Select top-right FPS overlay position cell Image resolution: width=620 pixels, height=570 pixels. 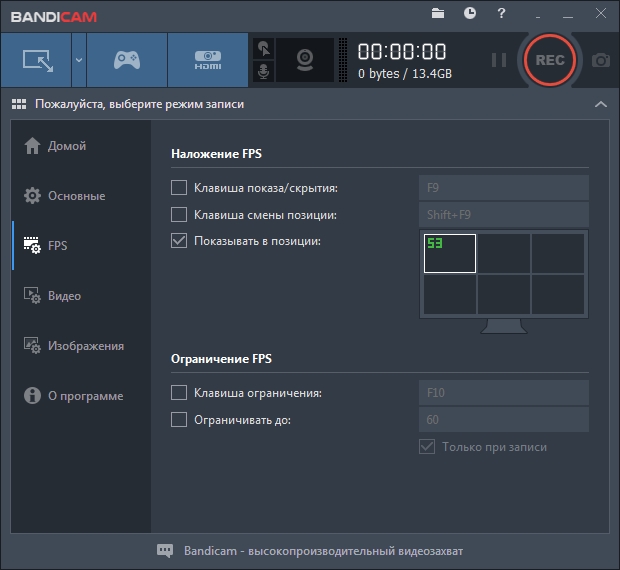point(557,253)
